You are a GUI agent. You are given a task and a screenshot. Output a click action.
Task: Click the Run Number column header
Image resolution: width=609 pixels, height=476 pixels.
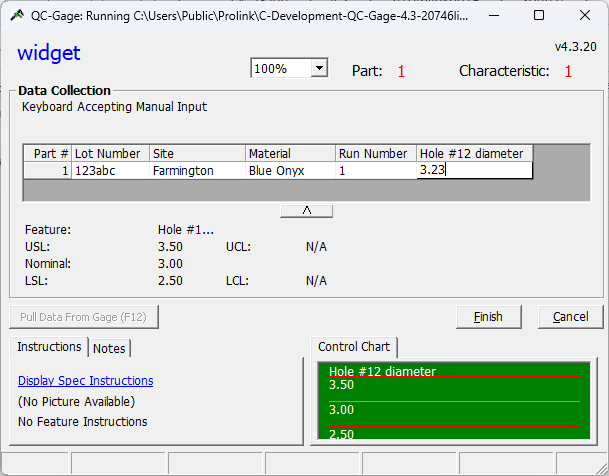pos(376,153)
